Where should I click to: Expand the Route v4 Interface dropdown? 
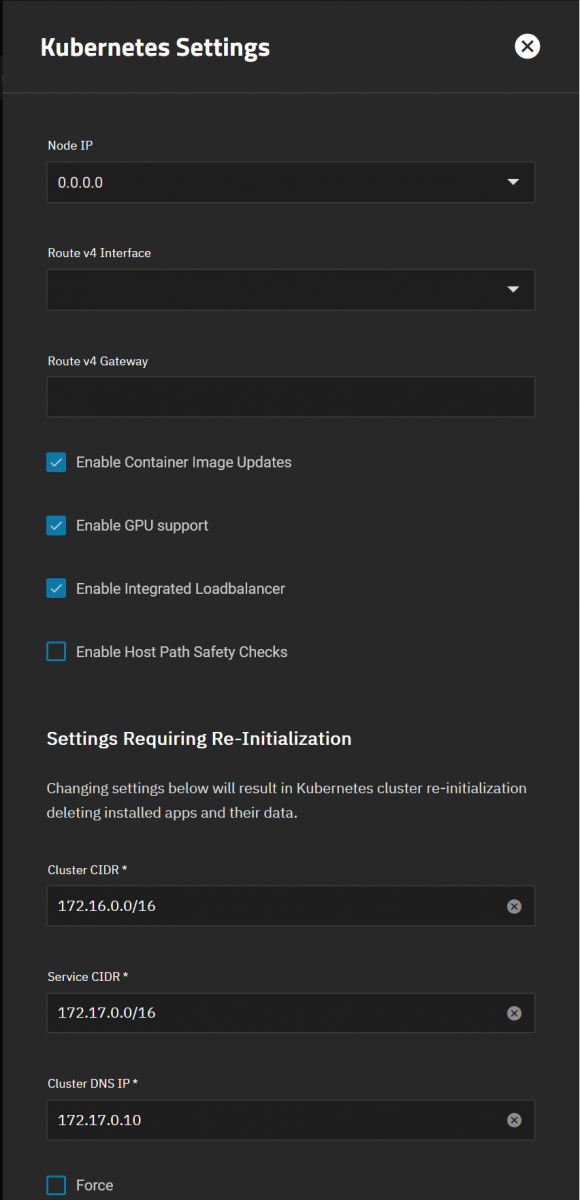[x=291, y=290]
